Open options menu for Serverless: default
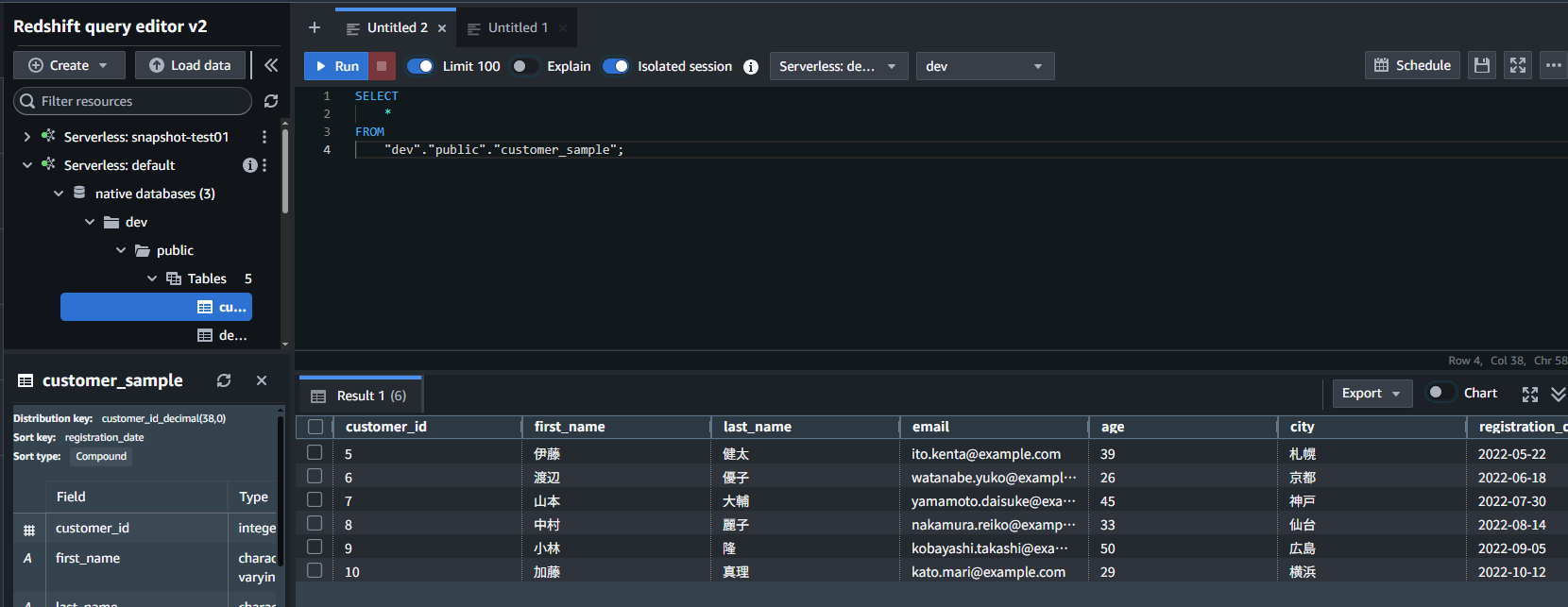The width and height of the screenshot is (1568, 607). [264, 165]
